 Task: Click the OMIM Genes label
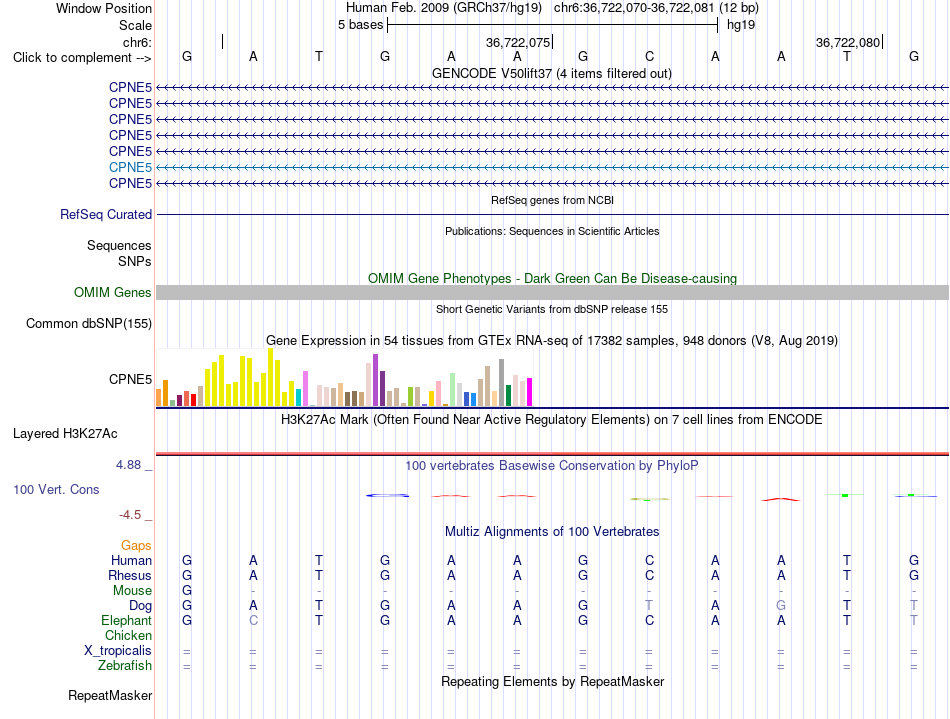pyautogui.click(x=112, y=293)
